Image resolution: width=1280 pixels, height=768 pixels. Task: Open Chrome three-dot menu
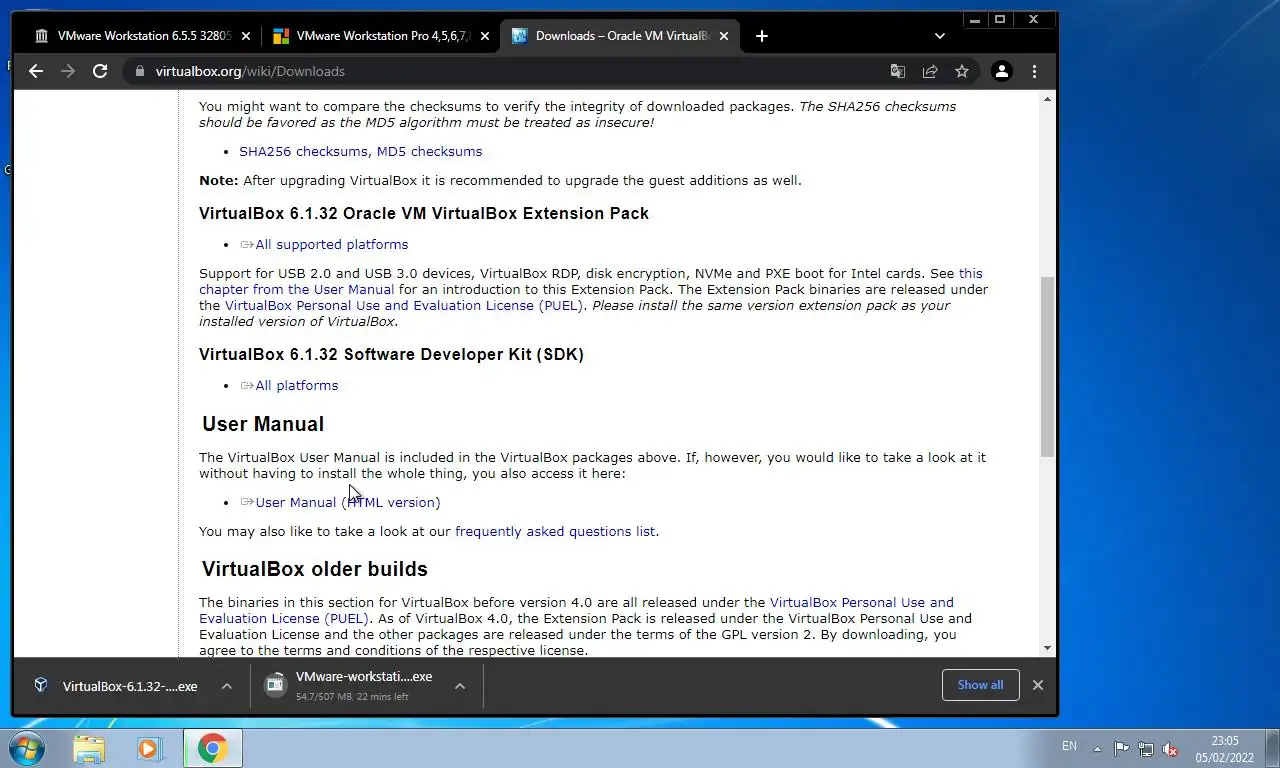coord(1034,71)
